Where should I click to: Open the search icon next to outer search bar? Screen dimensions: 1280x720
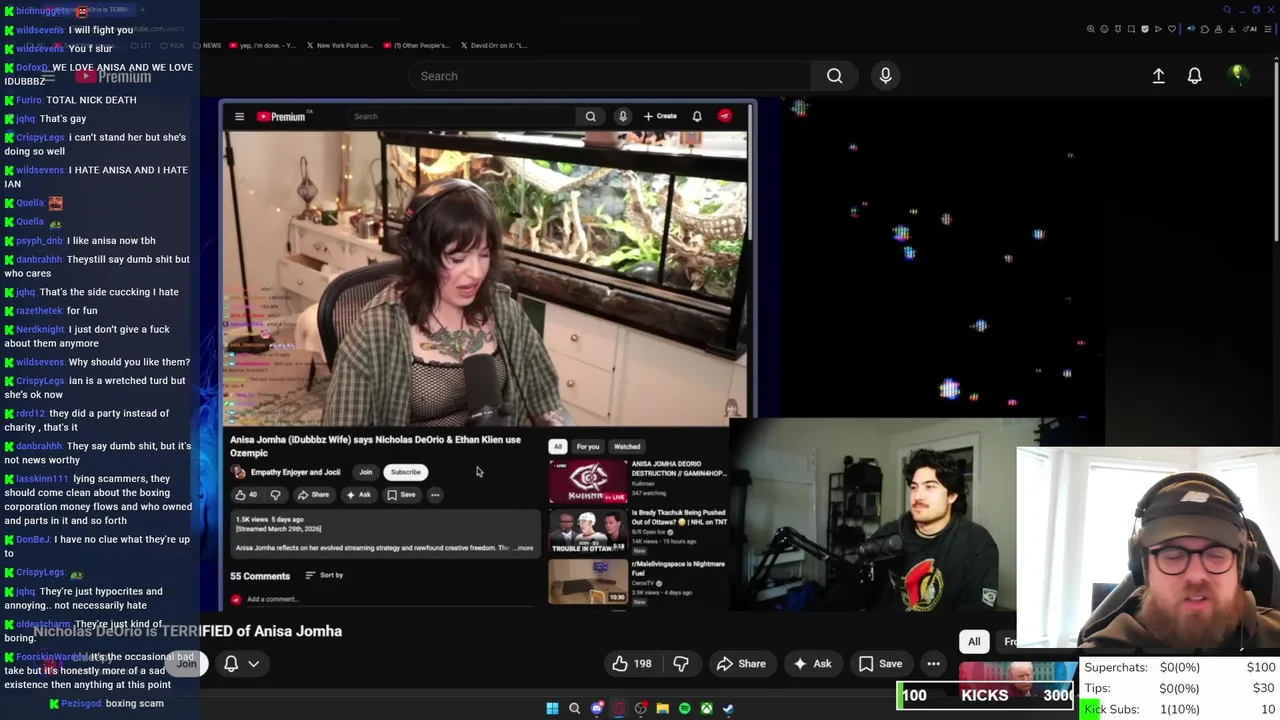click(834, 76)
